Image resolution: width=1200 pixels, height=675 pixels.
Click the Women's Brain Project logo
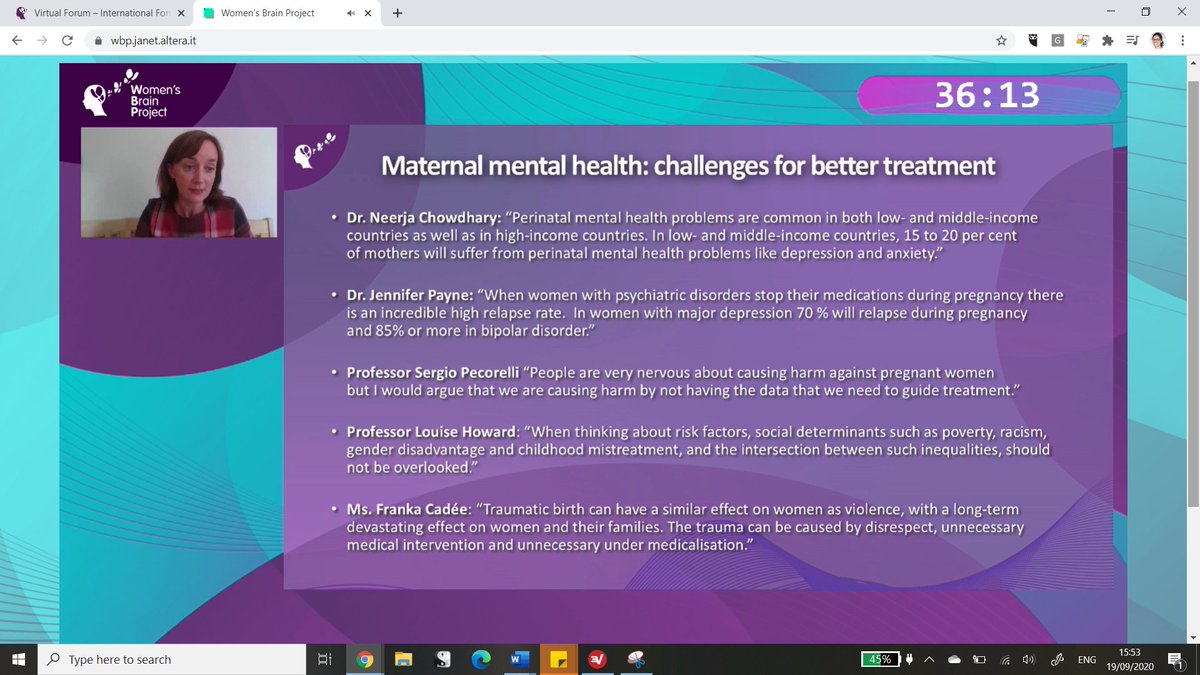[x=132, y=94]
